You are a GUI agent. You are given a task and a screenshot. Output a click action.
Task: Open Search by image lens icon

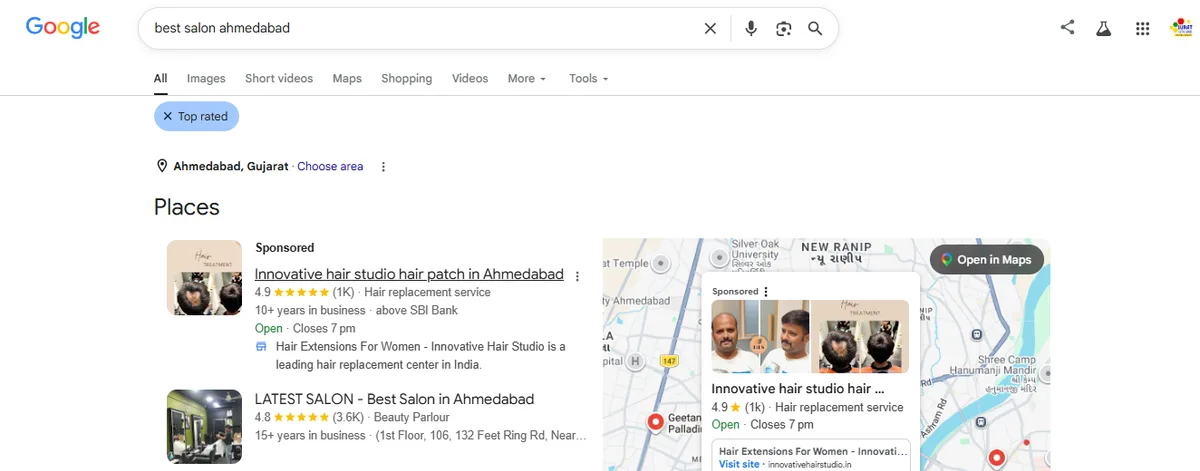click(x=783, y=28)
